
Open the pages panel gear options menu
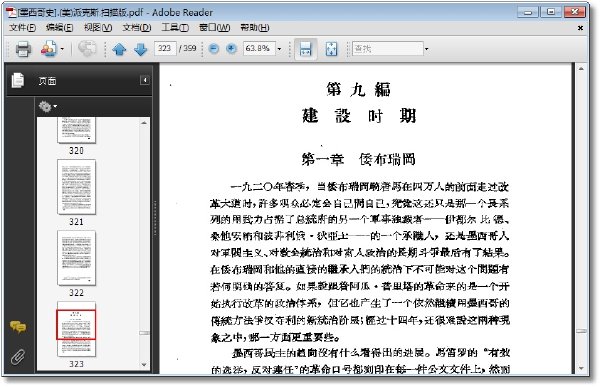[x=47, y=106]
